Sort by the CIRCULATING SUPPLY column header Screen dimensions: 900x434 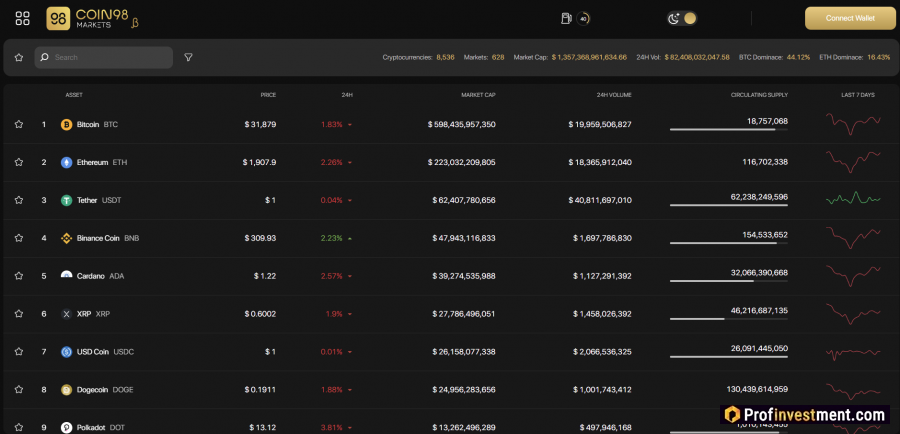click(759, 95)
